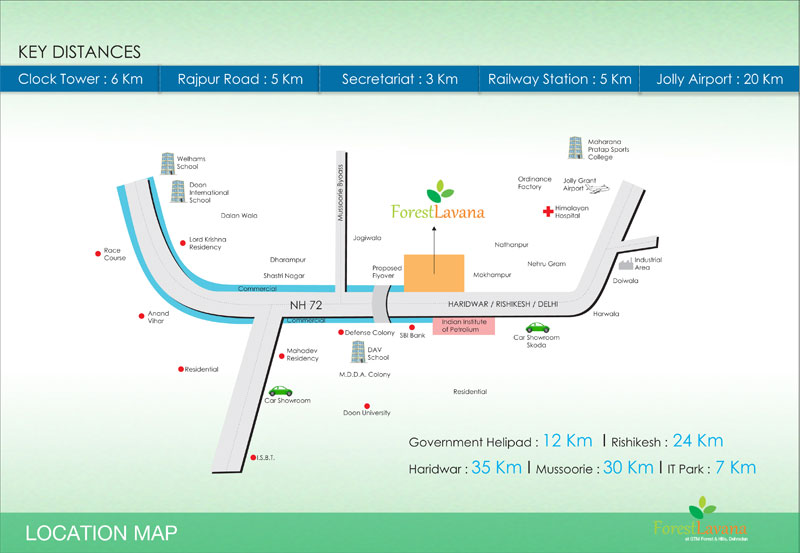
Task: Click the Industrial Area factory icon
Action: (x=626, y=264)
